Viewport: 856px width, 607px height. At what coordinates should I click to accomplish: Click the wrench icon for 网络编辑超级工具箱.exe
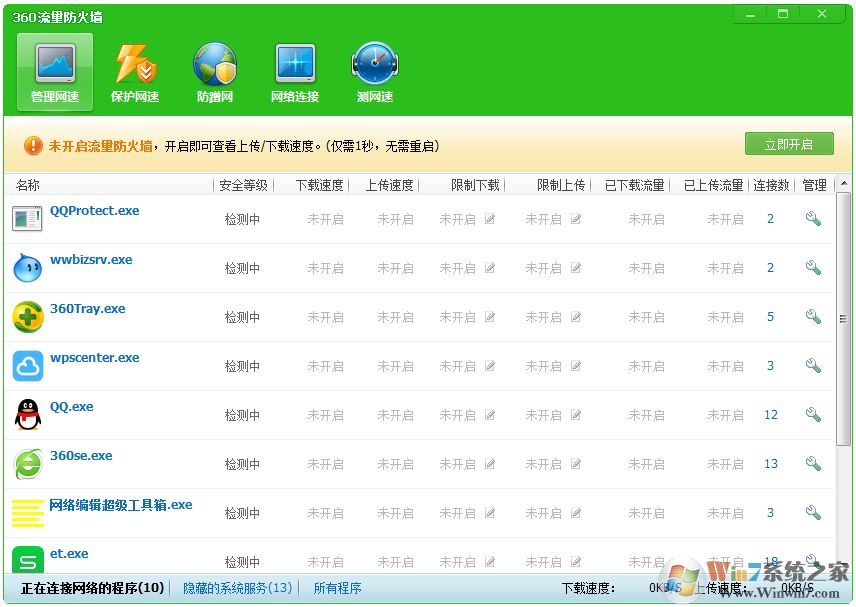pos(813,512)
